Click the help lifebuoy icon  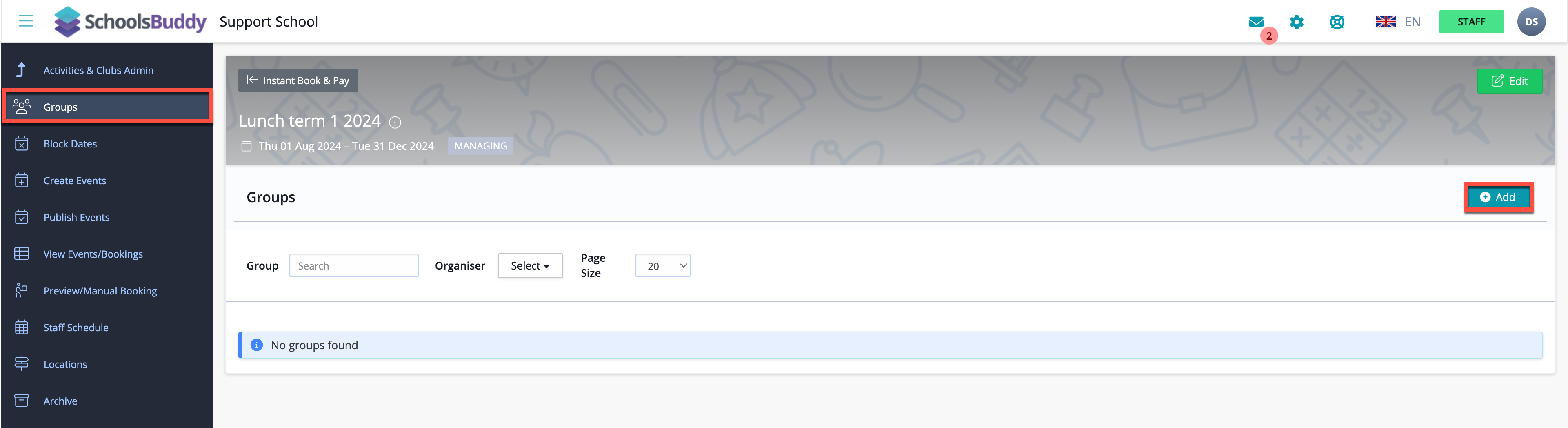coord(1337,22)
